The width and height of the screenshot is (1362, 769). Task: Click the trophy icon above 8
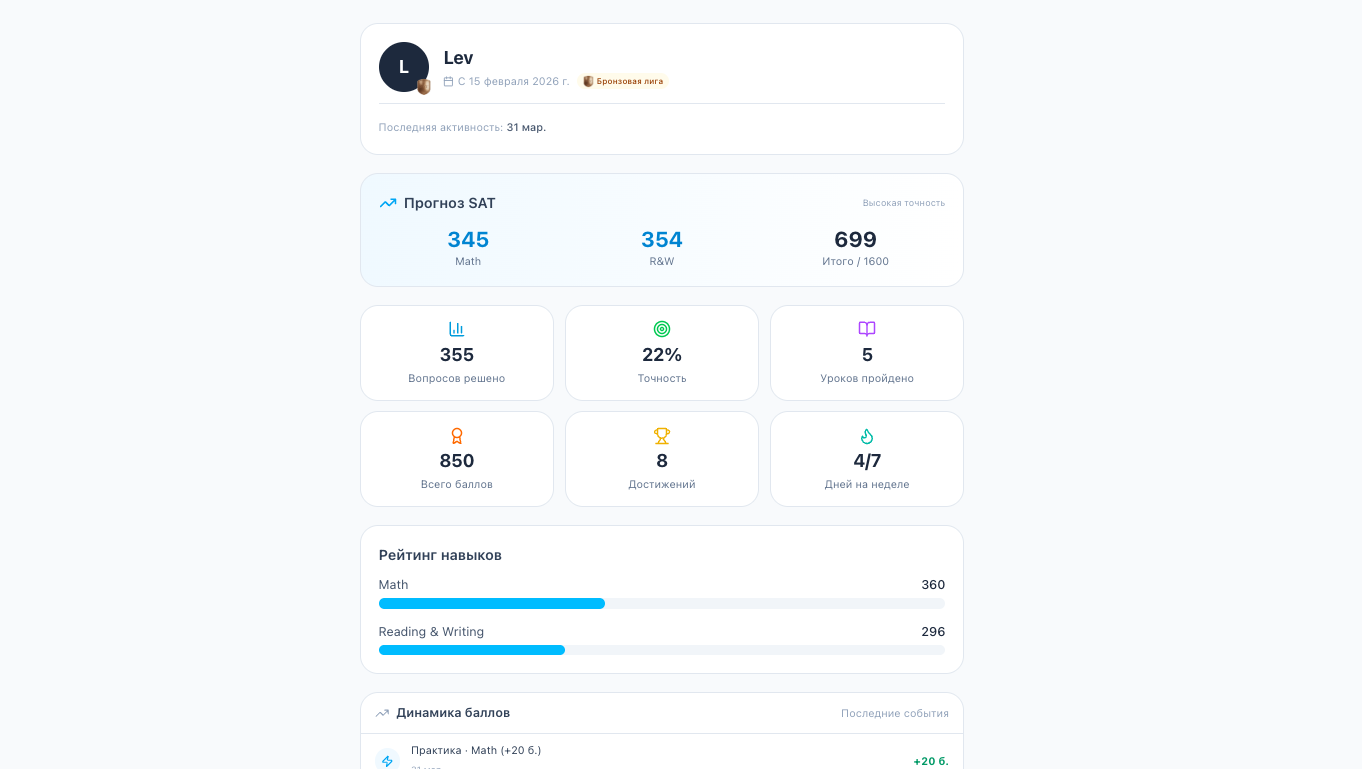coord(662,436)
